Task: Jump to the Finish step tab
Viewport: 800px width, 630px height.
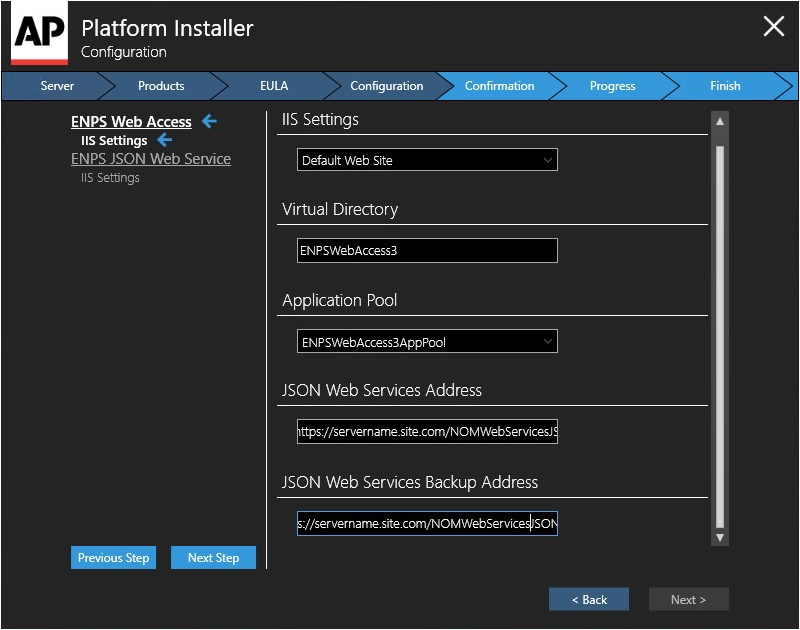Action: [x=725, y=86]
